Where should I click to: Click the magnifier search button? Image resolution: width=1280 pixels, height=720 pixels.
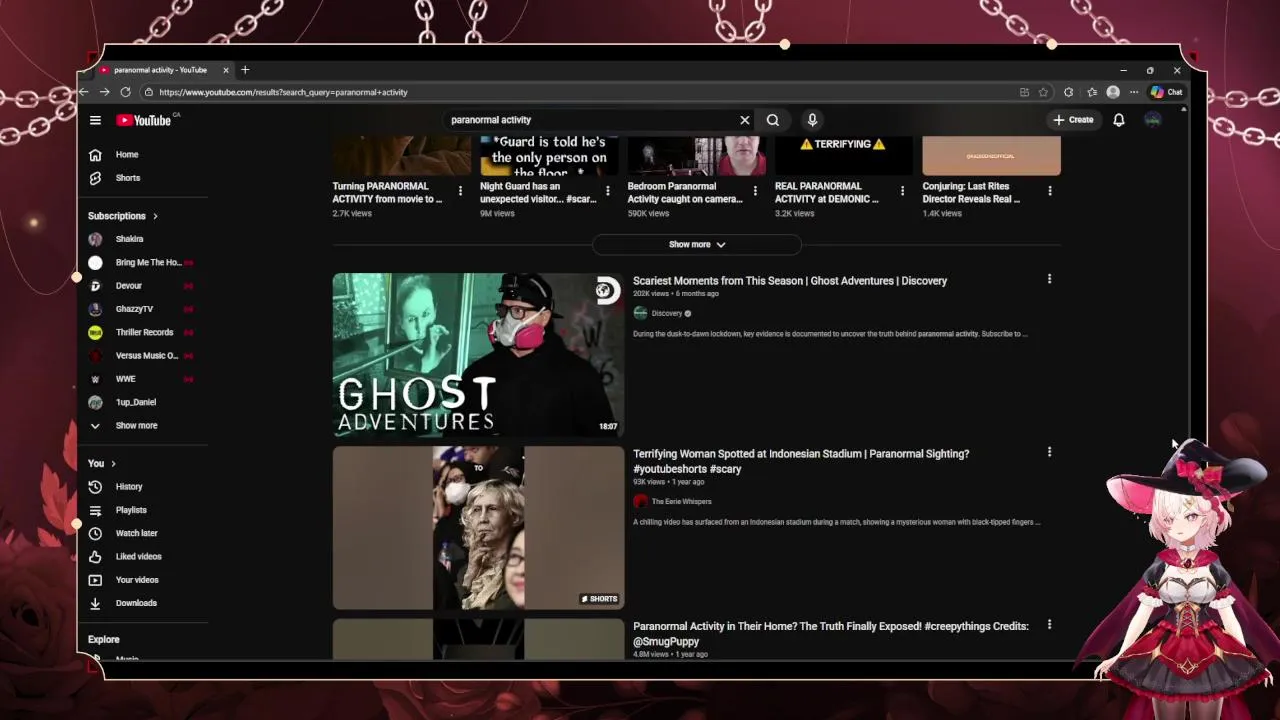click(x=773, y=120)
